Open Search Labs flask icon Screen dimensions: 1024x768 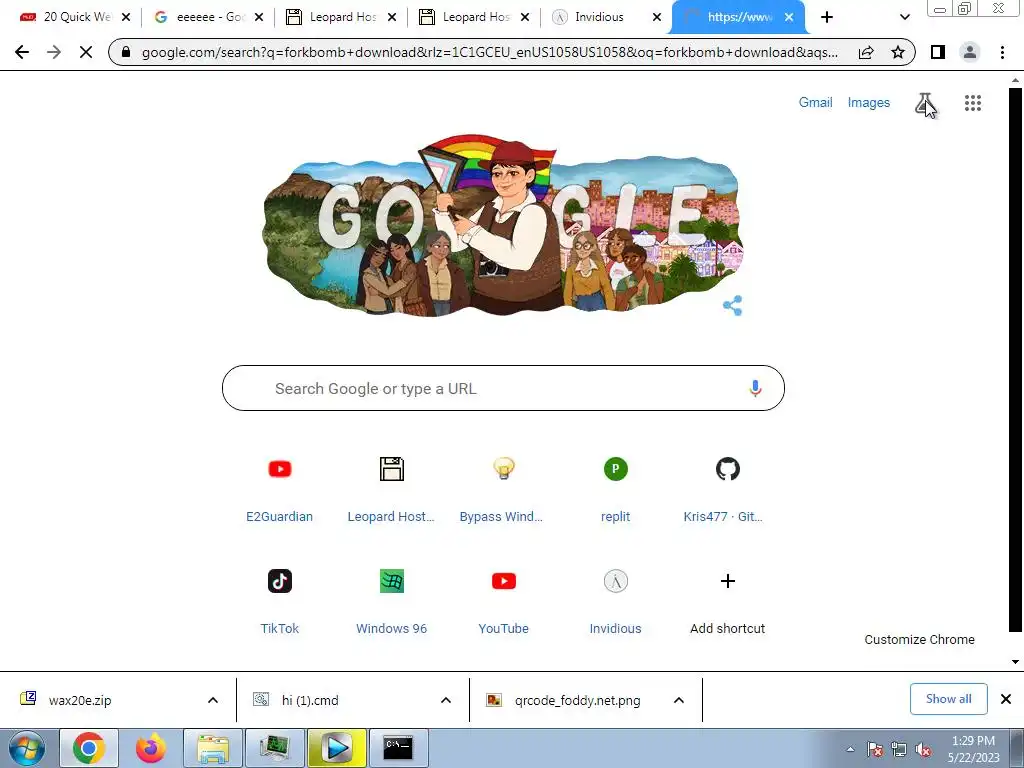point(925,103)
